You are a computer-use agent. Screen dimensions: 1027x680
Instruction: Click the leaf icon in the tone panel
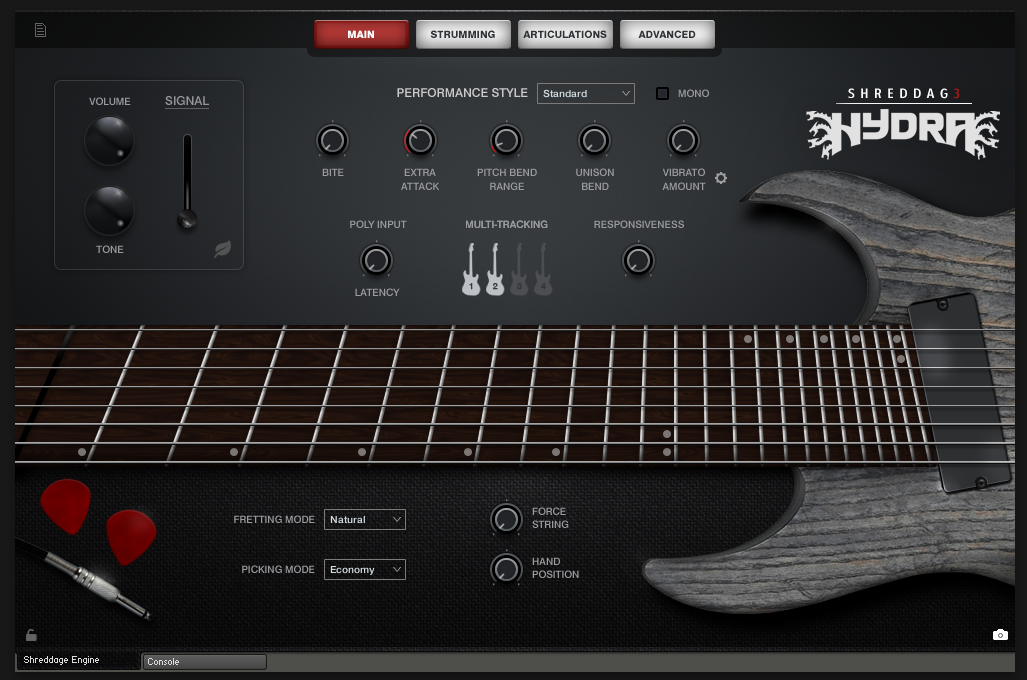pyautogui.click(x=223, y=248)
